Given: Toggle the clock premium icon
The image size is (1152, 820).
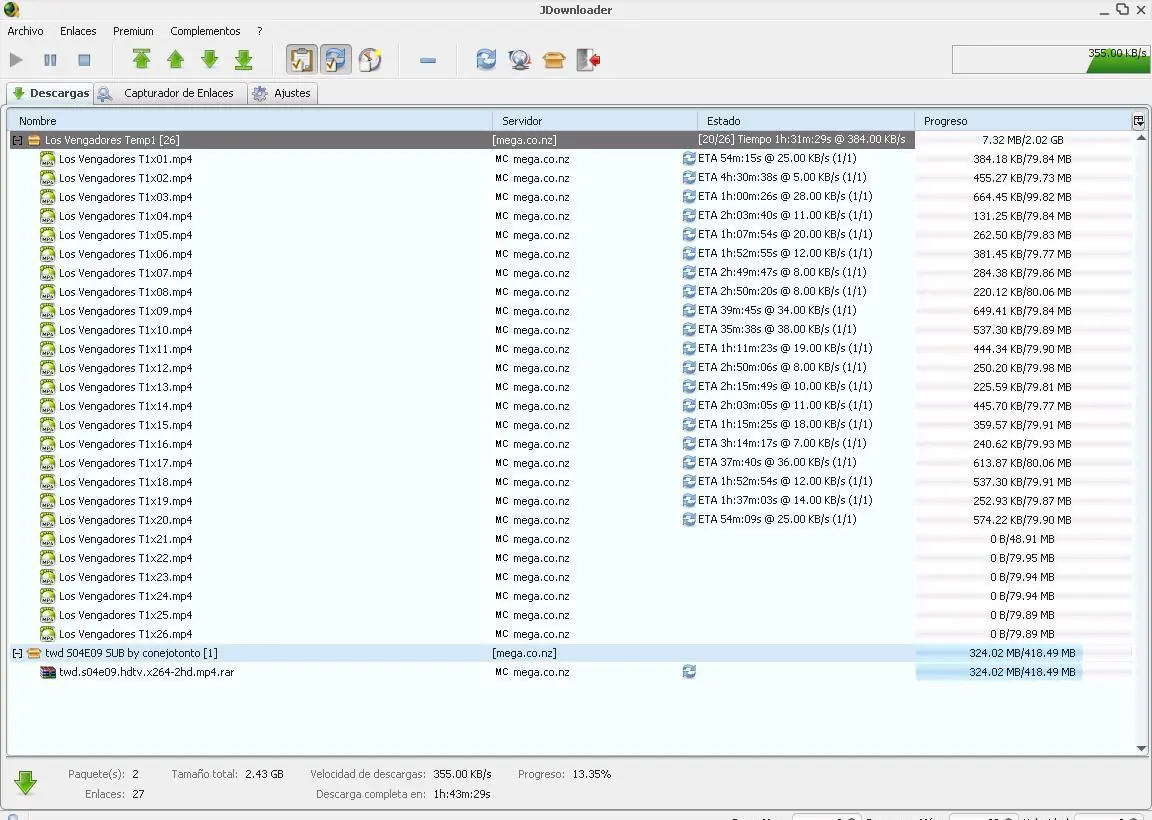Looking at the screenshot, I should tap(370, 60).
